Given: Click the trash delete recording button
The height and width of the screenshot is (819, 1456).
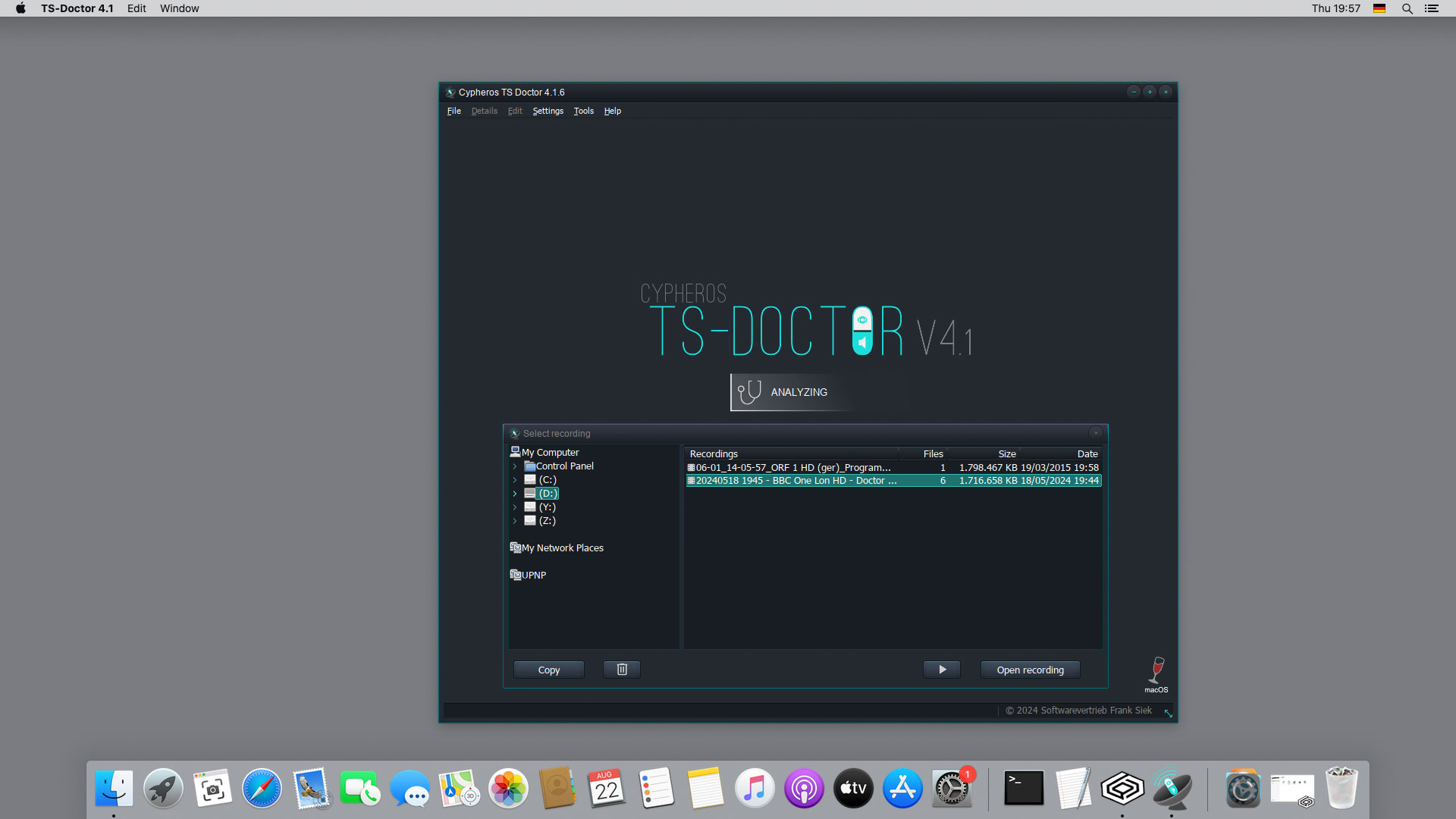Looking at the screenshot, I should tap(622, 670).
